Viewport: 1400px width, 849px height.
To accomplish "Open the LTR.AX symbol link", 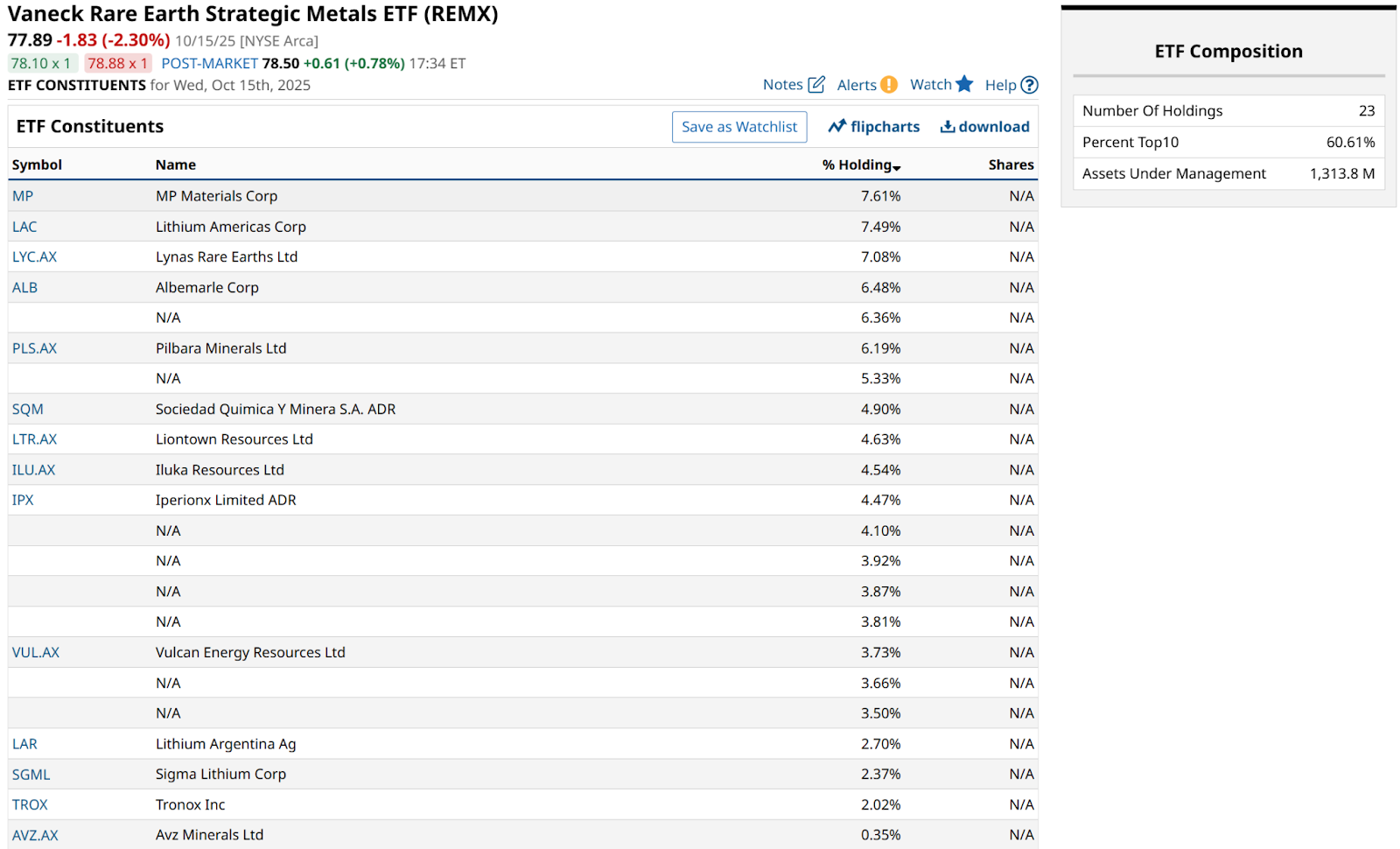I will [x=34, y=439].
